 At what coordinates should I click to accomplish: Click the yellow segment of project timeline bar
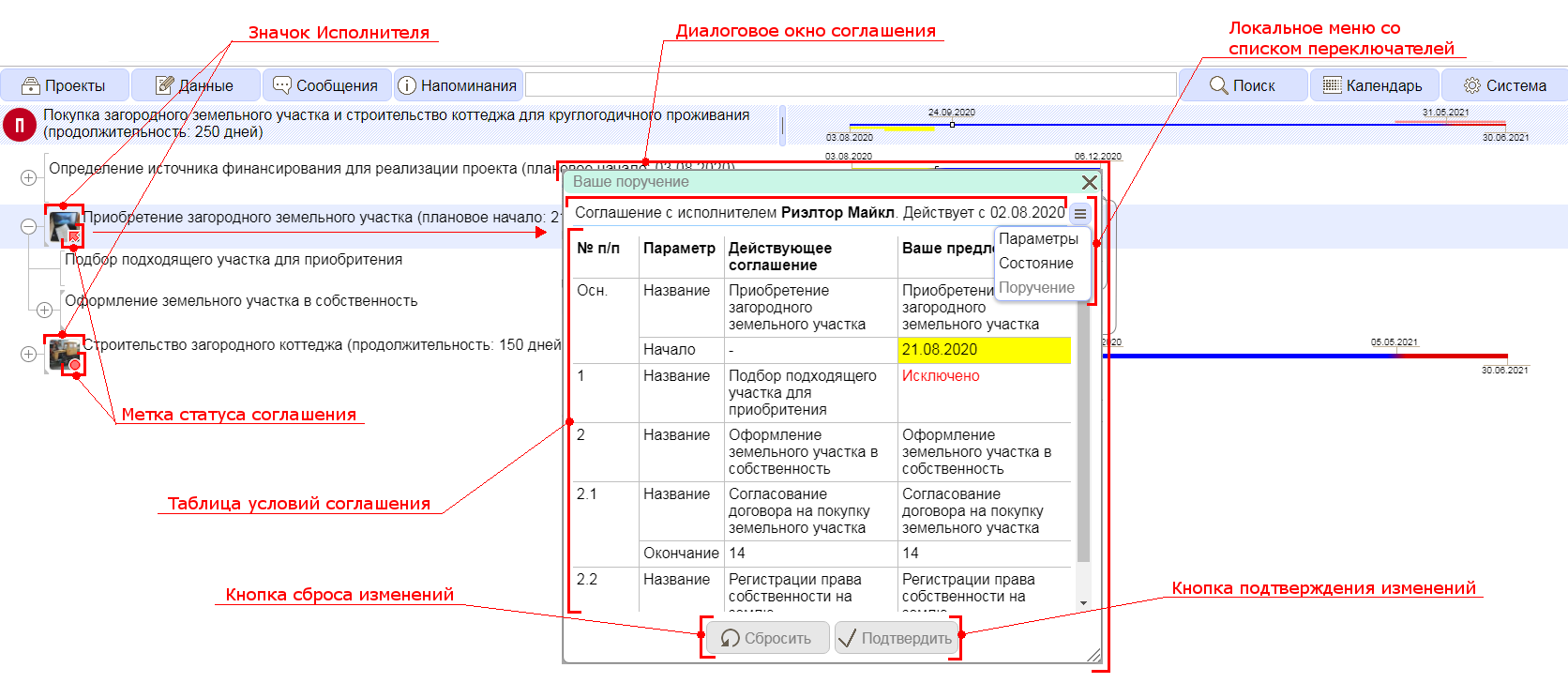[x=892, y=129]
